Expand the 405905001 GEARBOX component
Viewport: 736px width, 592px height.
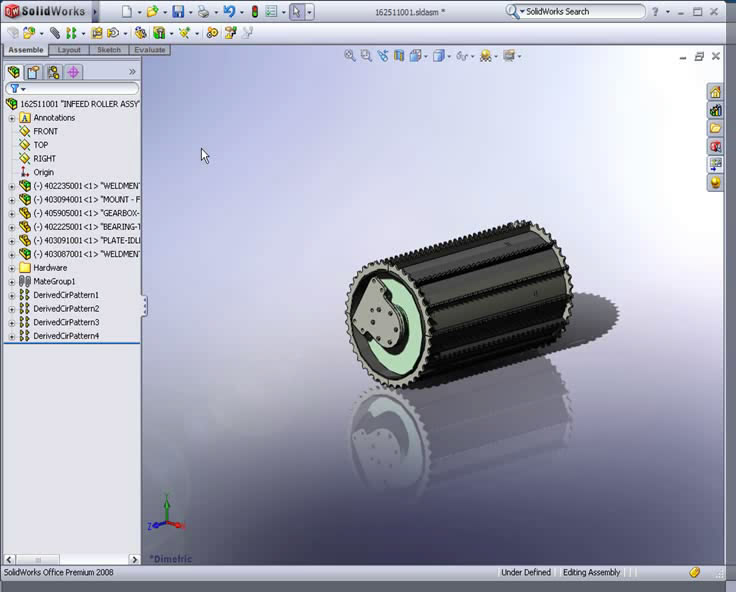[12, 214]
